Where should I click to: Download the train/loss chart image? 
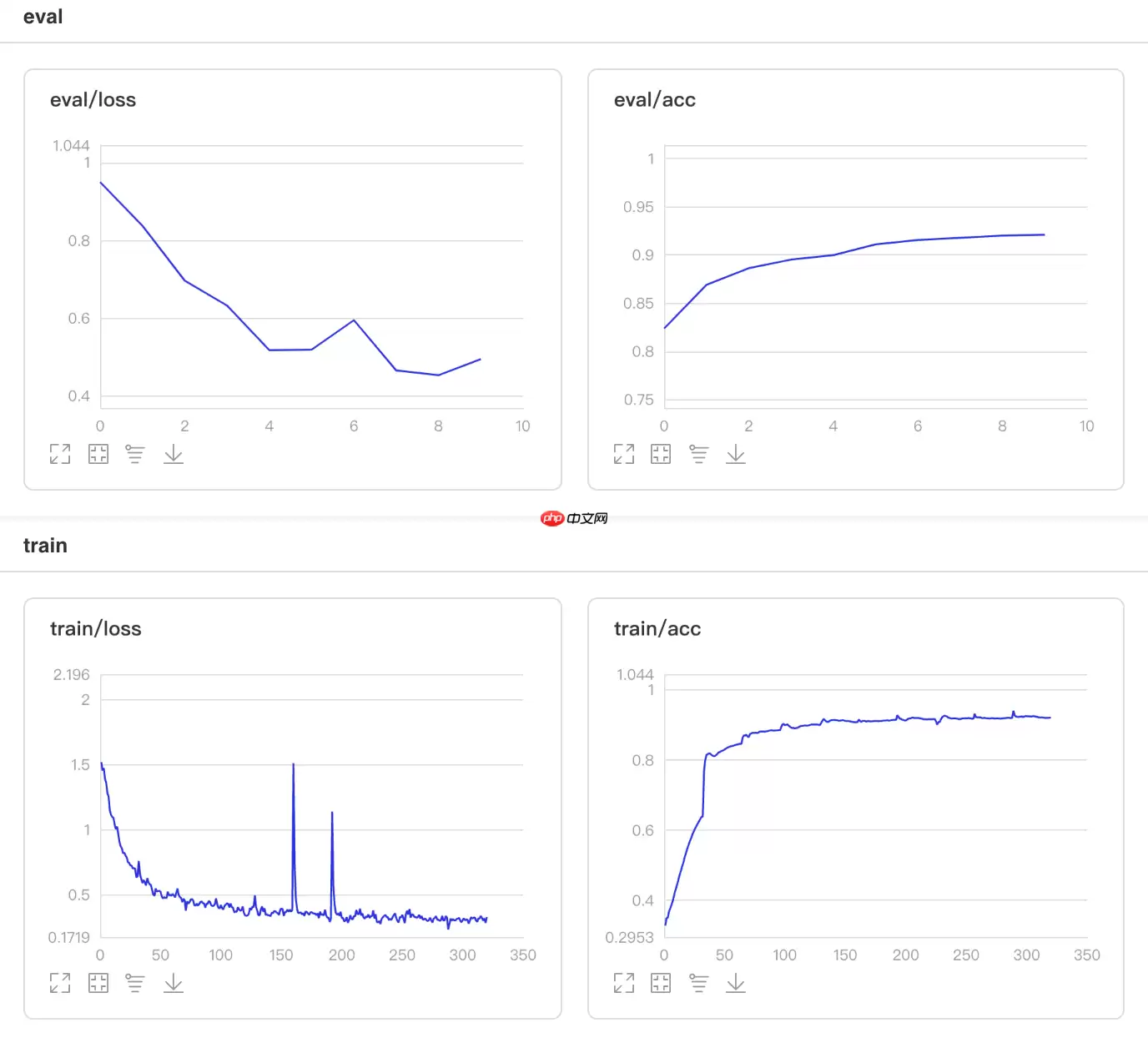[x=174, y=983]
